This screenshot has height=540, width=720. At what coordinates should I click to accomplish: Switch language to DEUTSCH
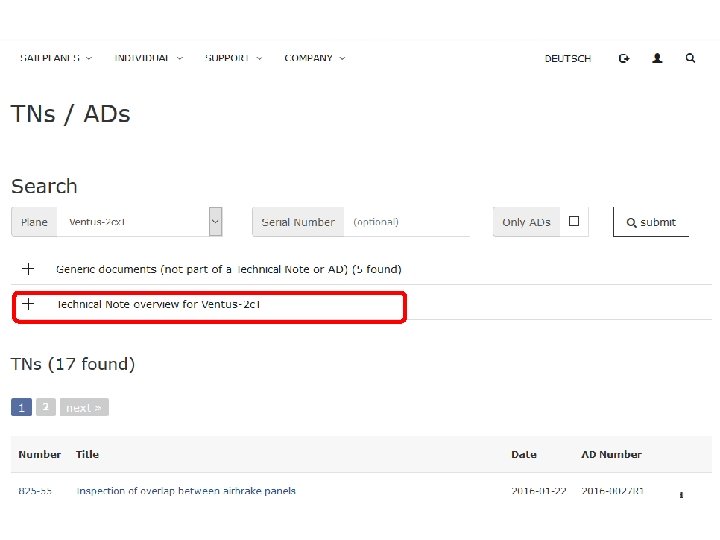click(568, 58)
